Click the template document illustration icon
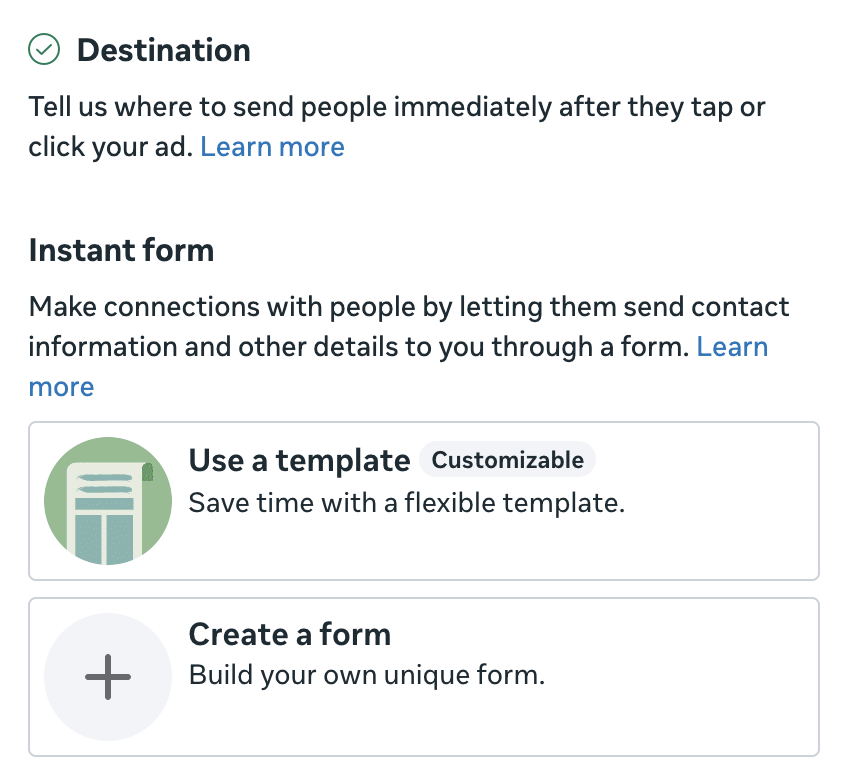The height and width of the screenshot is (772, 850). tap(108, 512)
